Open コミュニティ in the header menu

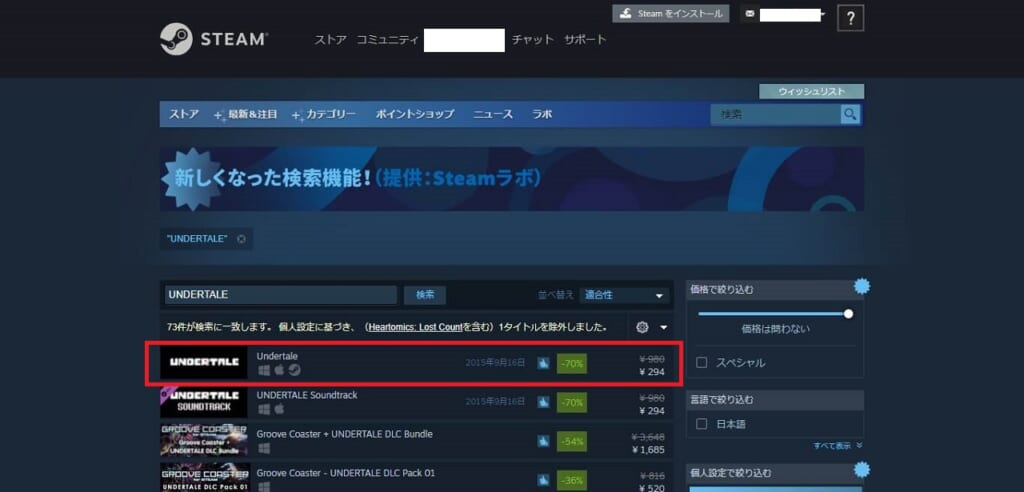(387, 39)
